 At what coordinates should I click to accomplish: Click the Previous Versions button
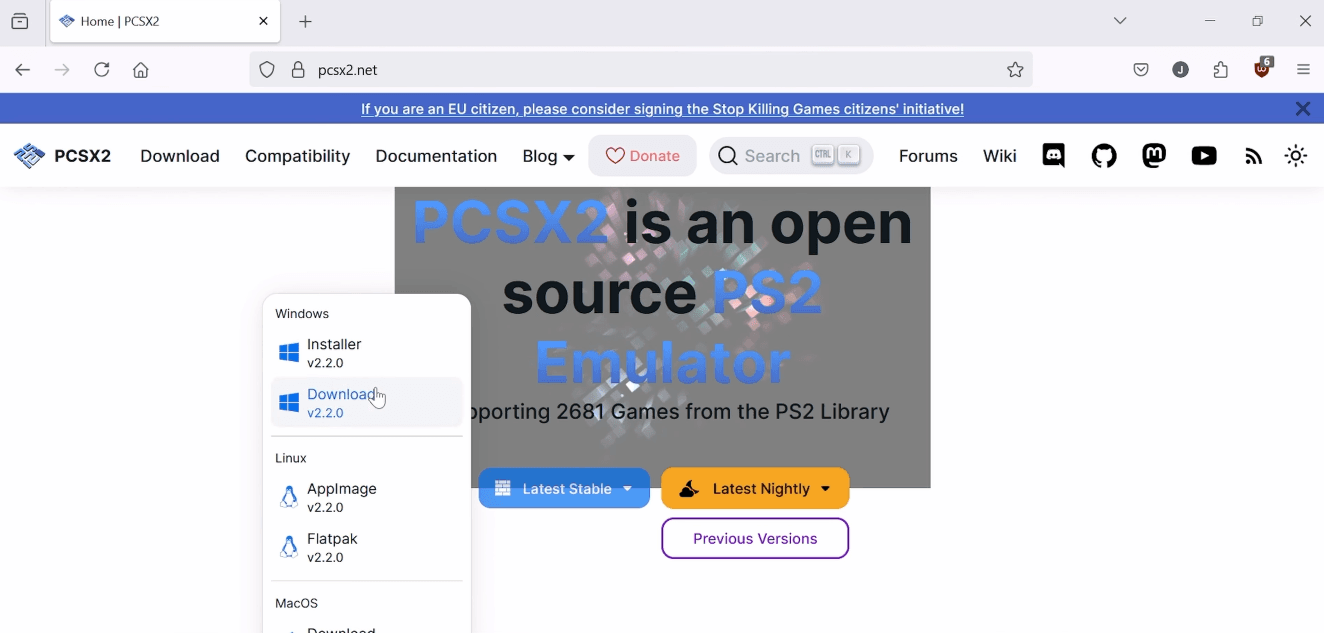tap(755, 538)
